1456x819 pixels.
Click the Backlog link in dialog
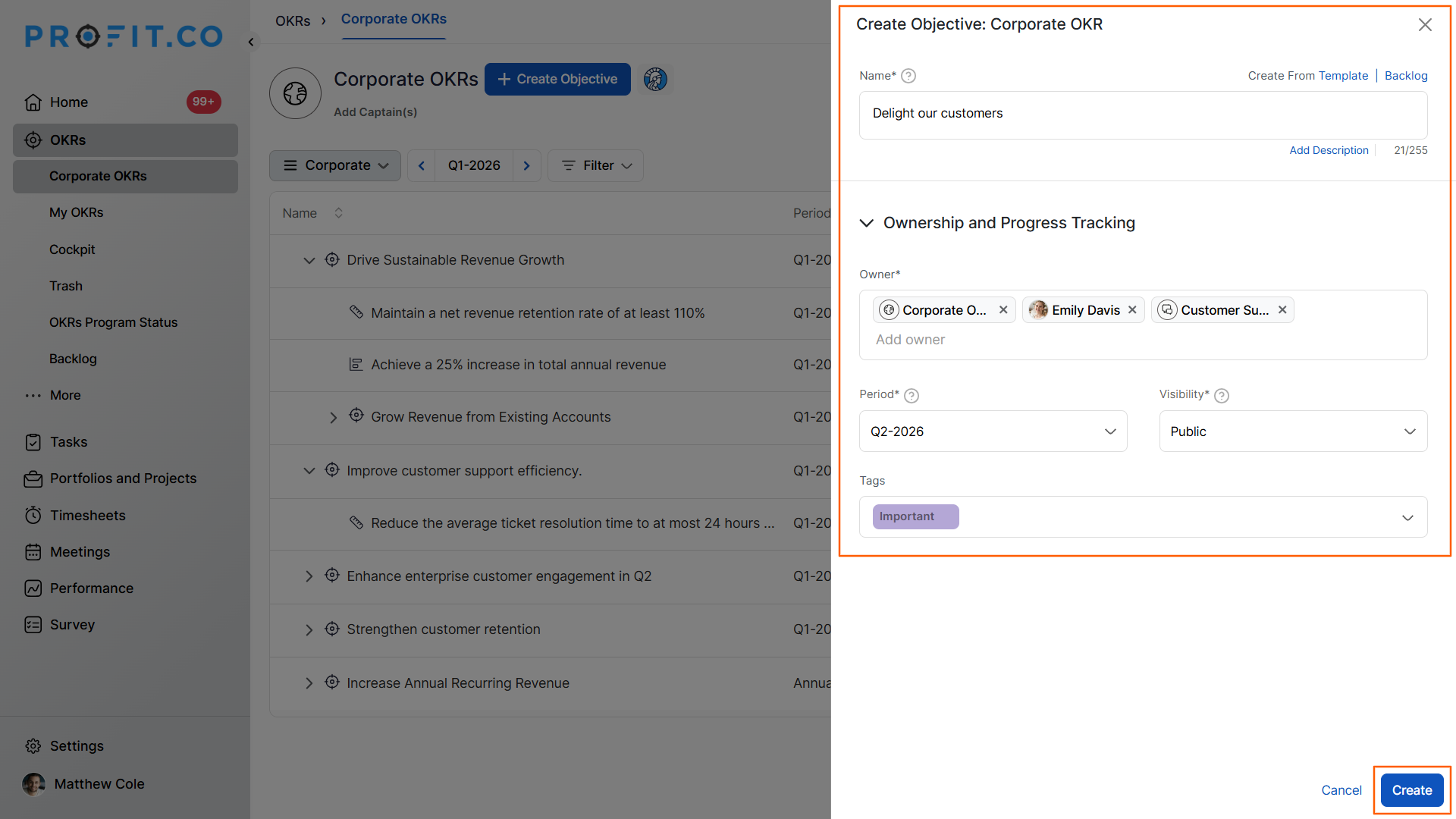point(1405,76)
